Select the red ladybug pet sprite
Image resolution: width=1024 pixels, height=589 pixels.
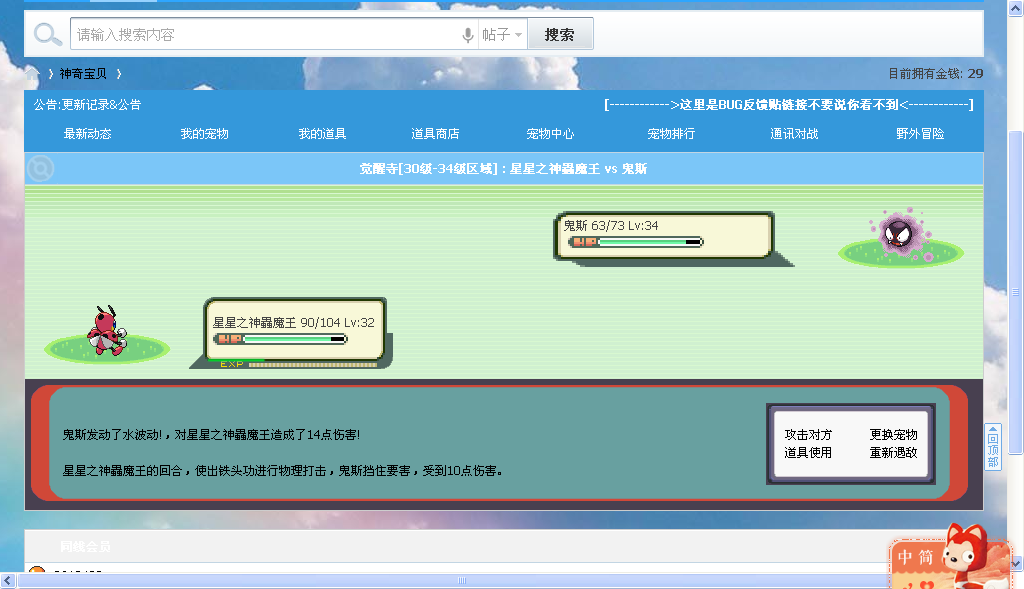point(106,332)
